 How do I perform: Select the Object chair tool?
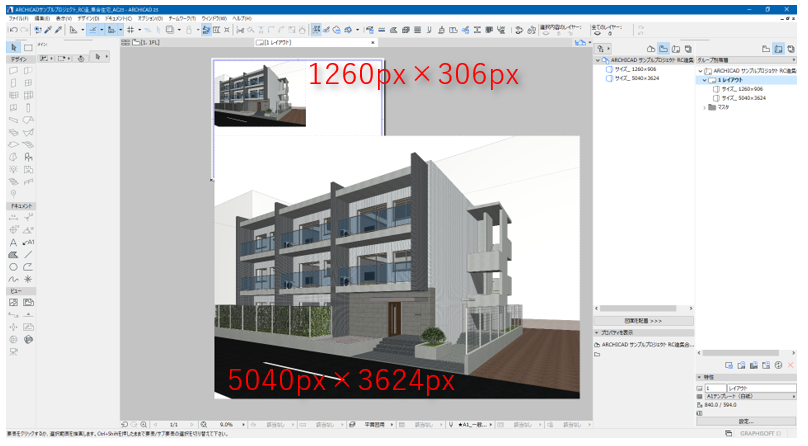click(x=28, y=157)
